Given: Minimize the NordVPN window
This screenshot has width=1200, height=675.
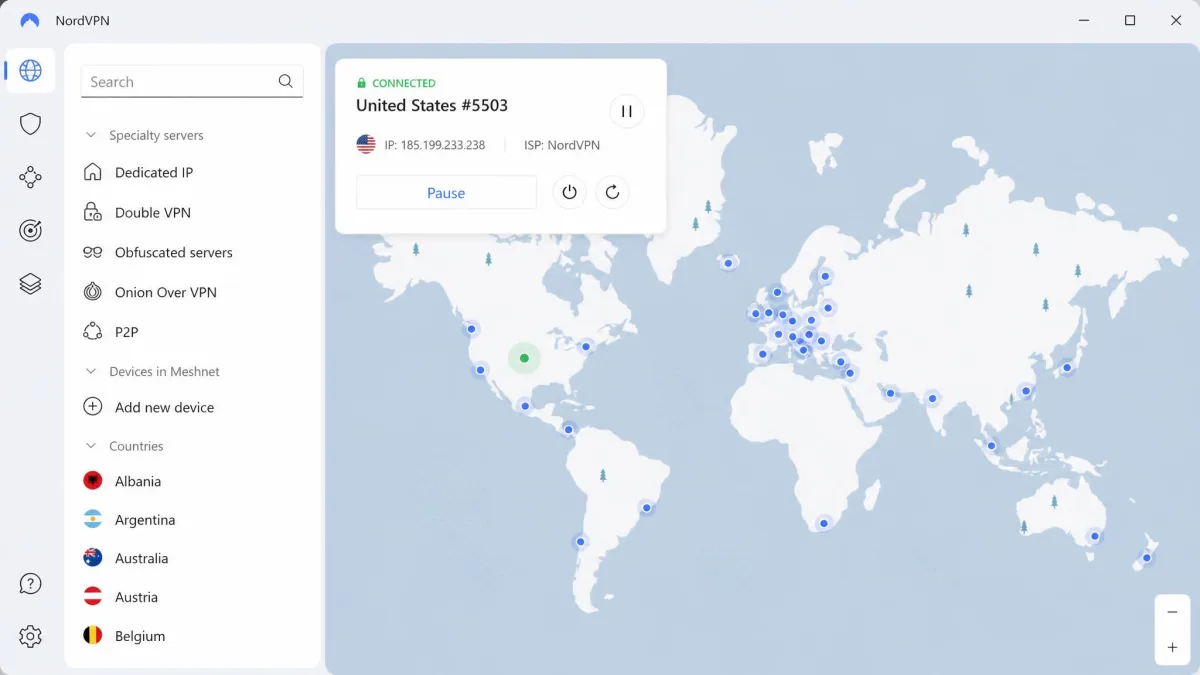Looking at the screenshot, I should coord(1083,20).
